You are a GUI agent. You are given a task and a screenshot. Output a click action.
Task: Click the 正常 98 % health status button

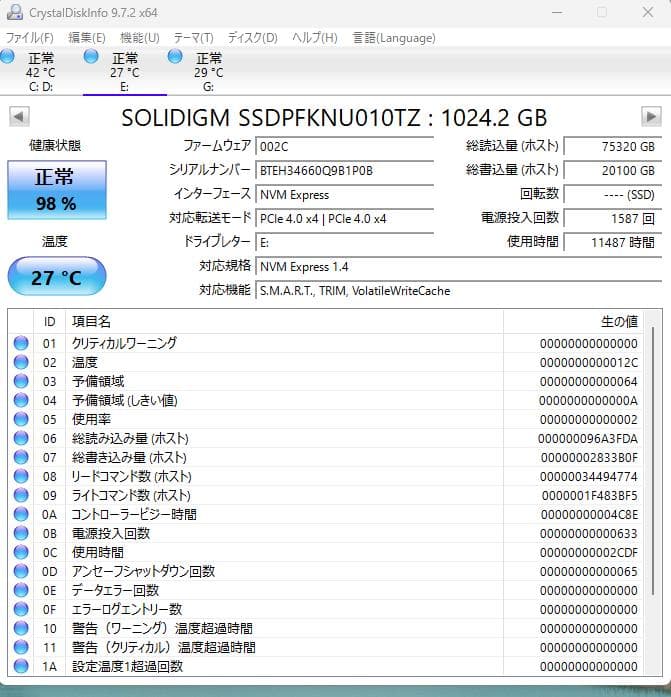[x=57, y=190]
